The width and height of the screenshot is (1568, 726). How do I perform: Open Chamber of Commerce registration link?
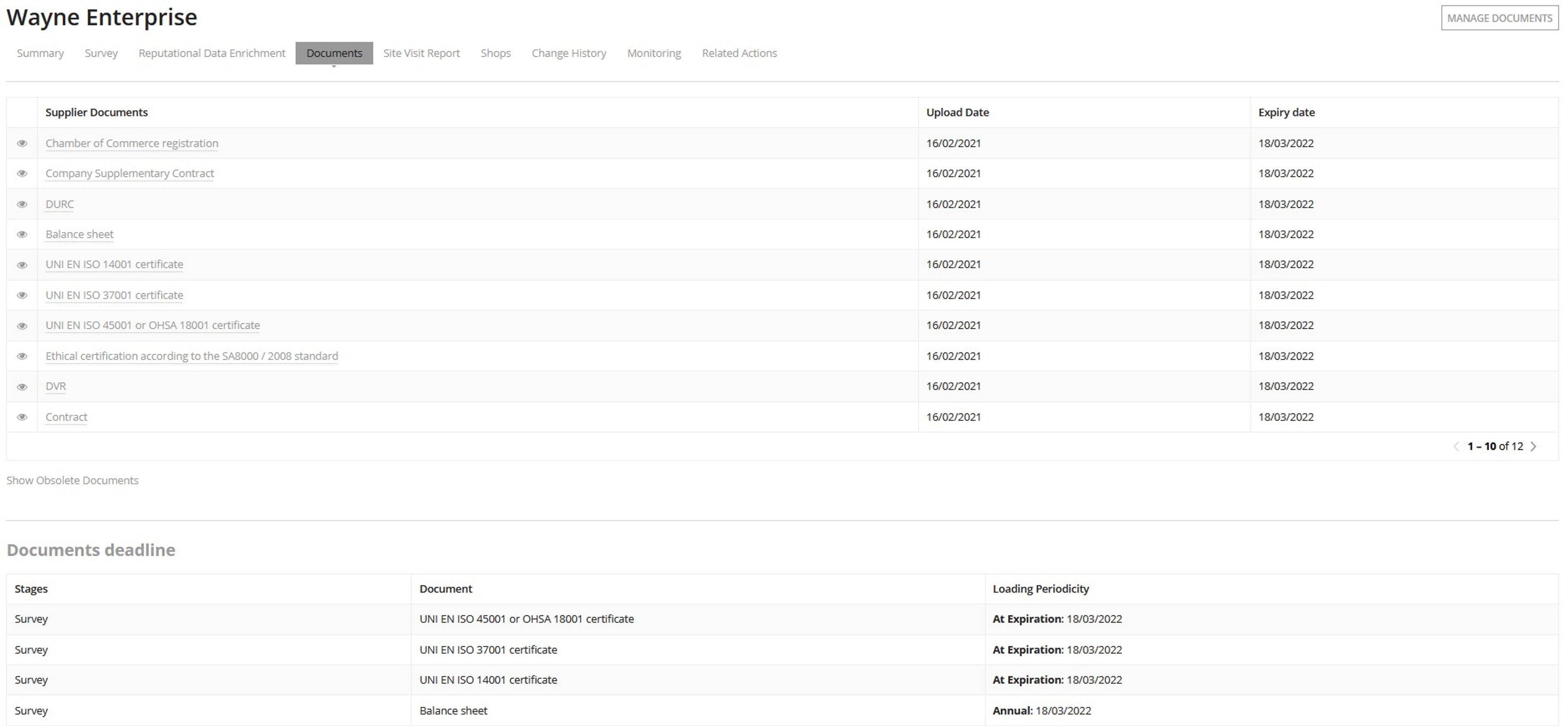click(x=132, y=143)
